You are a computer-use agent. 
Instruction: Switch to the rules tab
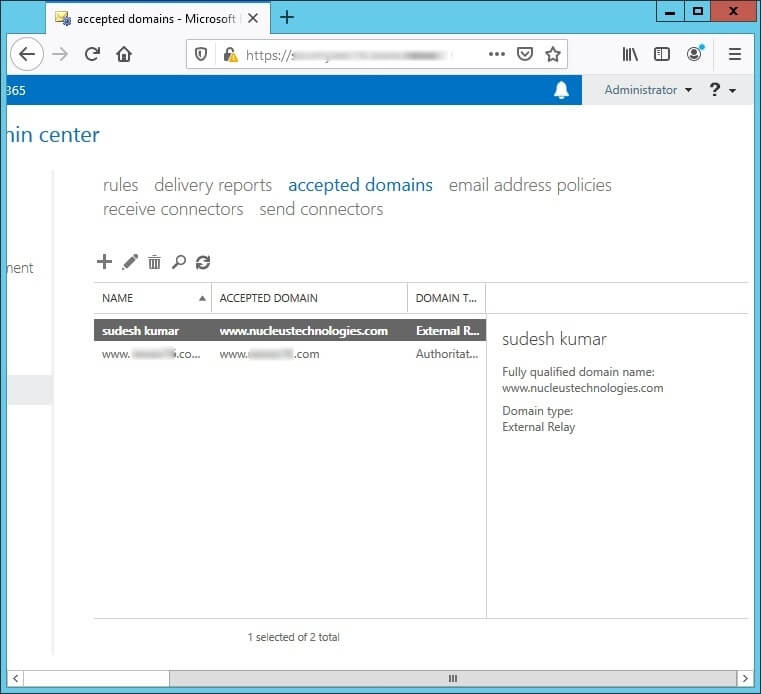[120, 185]
